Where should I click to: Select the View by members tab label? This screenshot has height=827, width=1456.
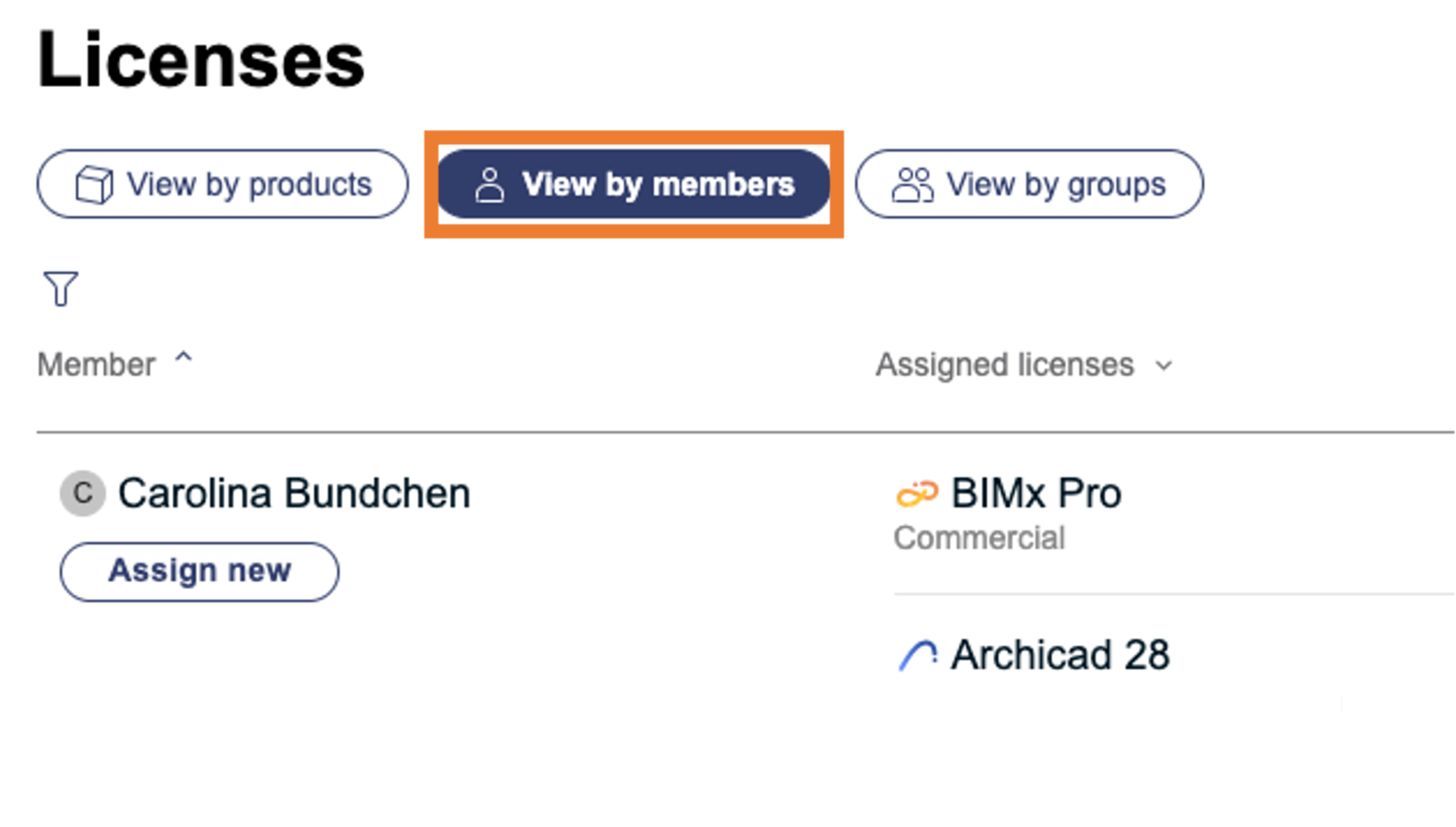coord(658,185)
